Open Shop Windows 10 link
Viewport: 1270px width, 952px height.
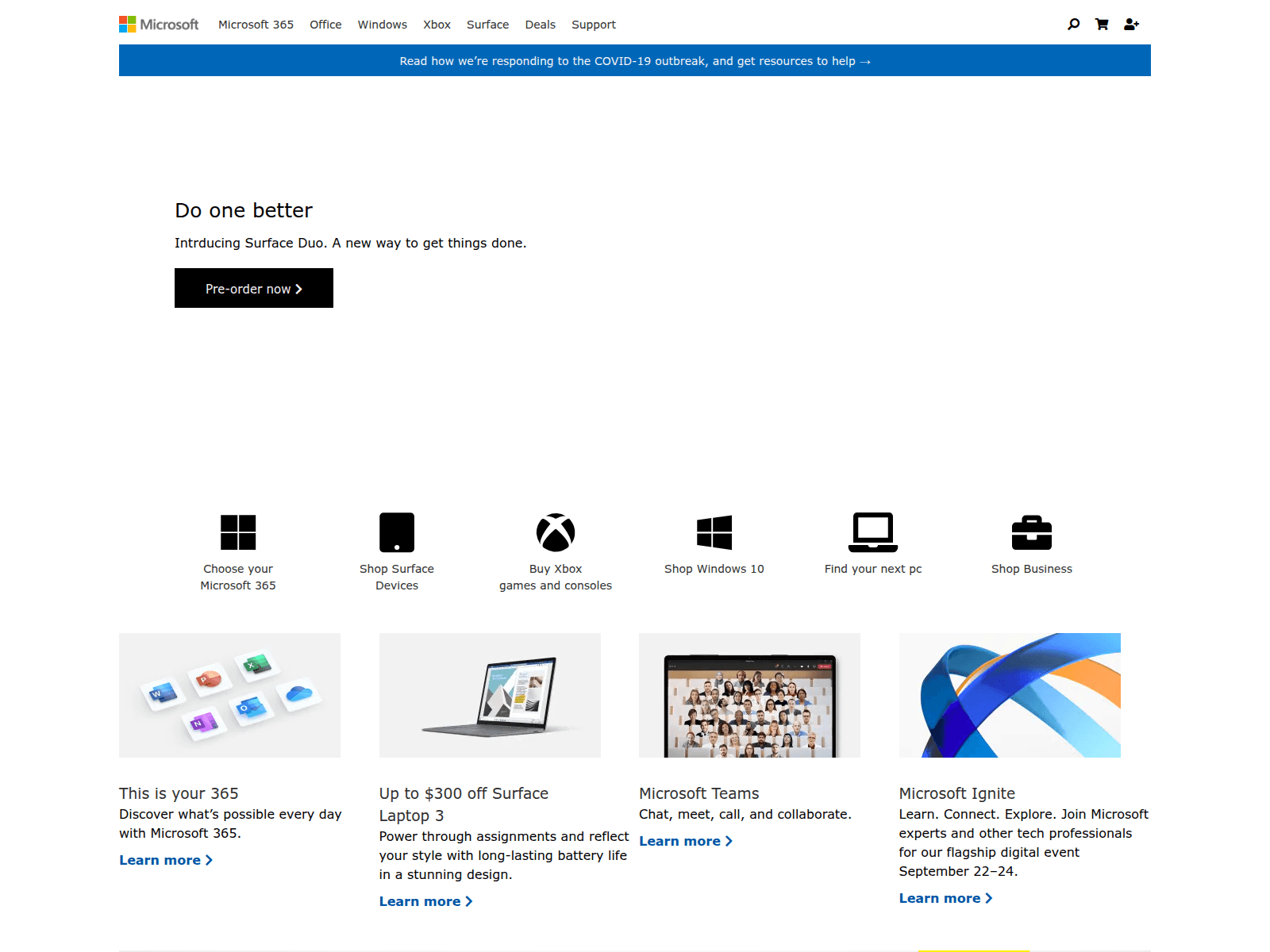(x=714, y=569)
